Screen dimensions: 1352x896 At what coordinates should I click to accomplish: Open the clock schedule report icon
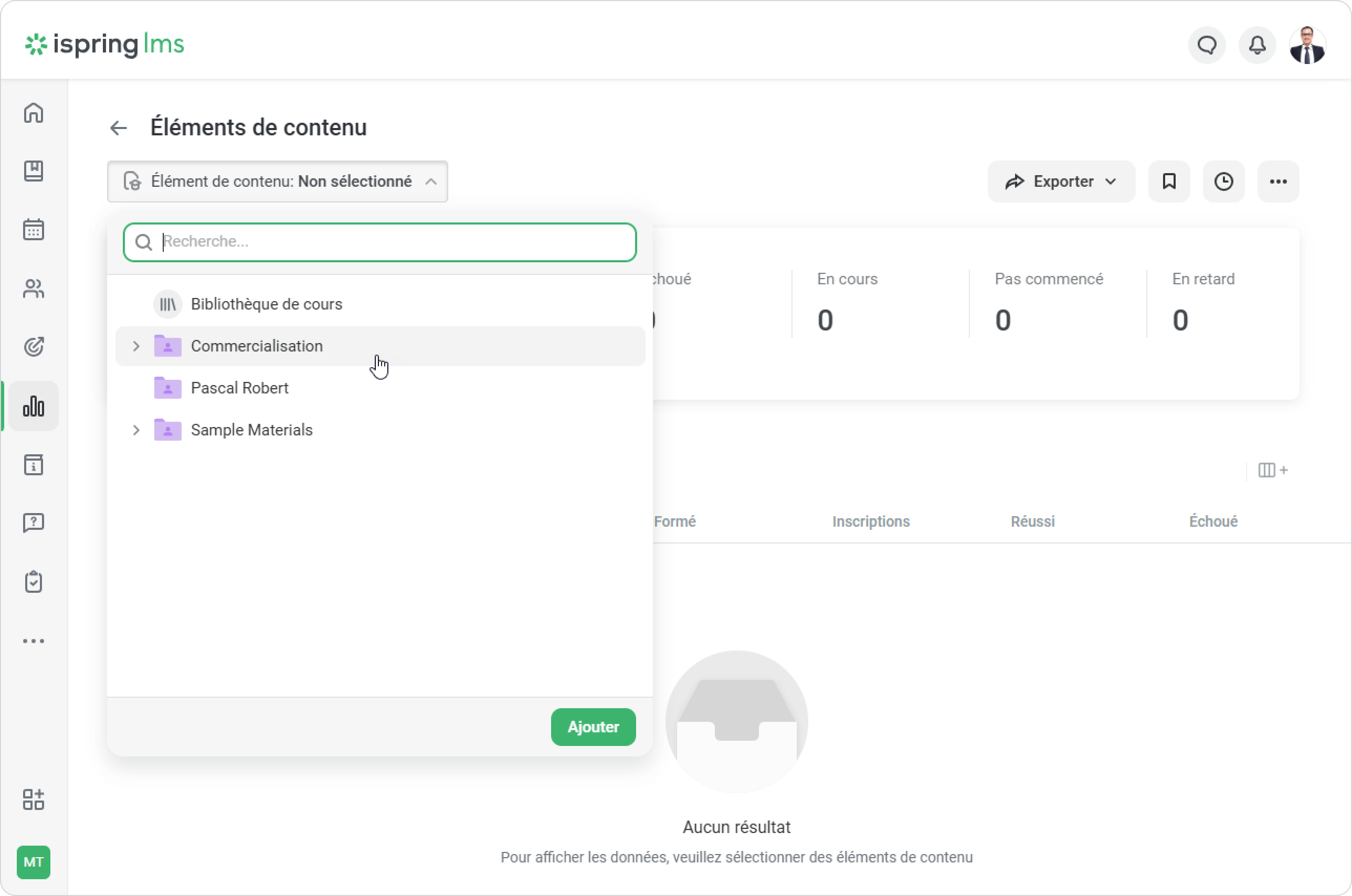coord(1223,182)
